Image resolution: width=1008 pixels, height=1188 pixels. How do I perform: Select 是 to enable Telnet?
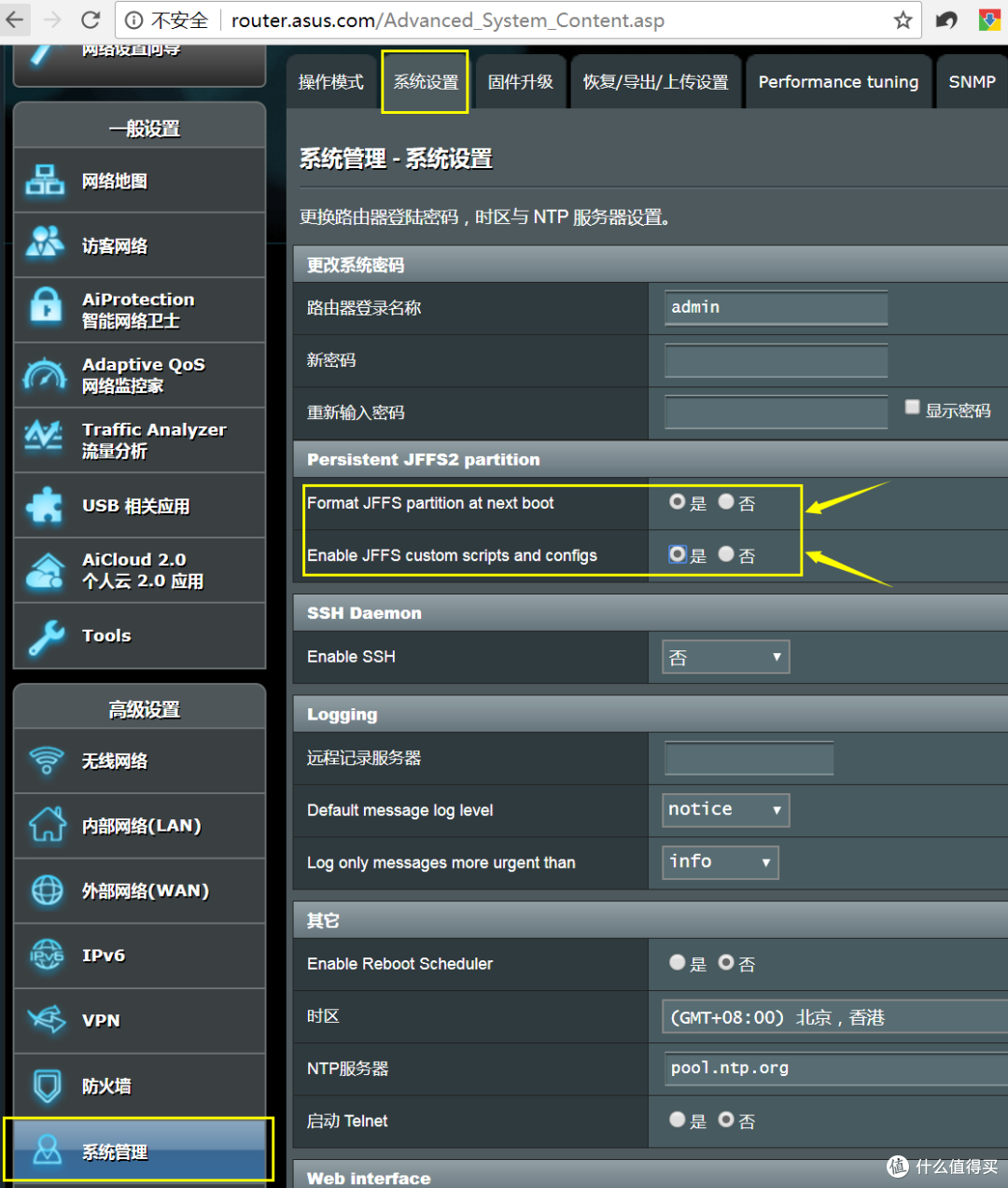(678, 1120)
